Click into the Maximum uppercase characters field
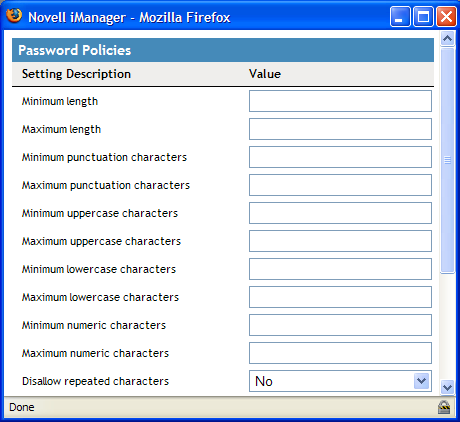The image size is (460, 422). coord(340,241)
